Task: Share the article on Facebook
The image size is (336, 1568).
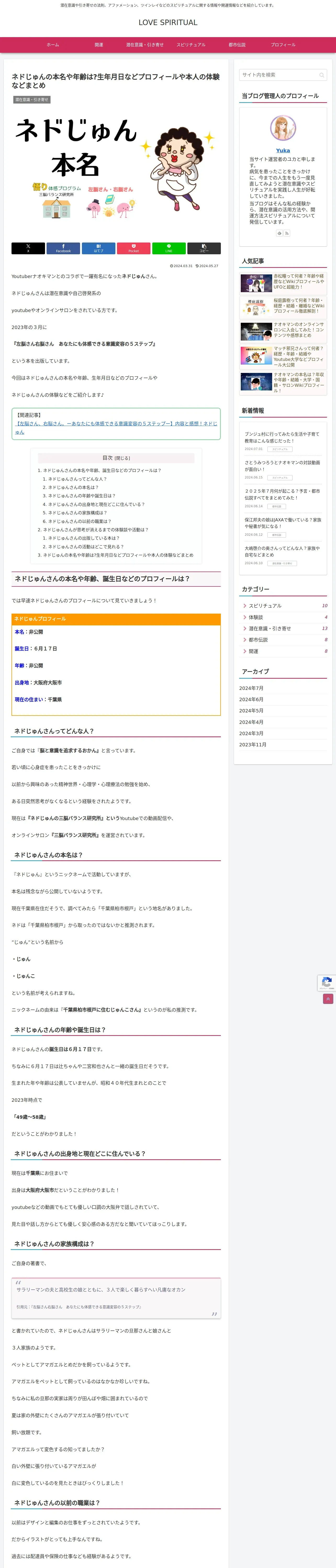Action: 63,248
